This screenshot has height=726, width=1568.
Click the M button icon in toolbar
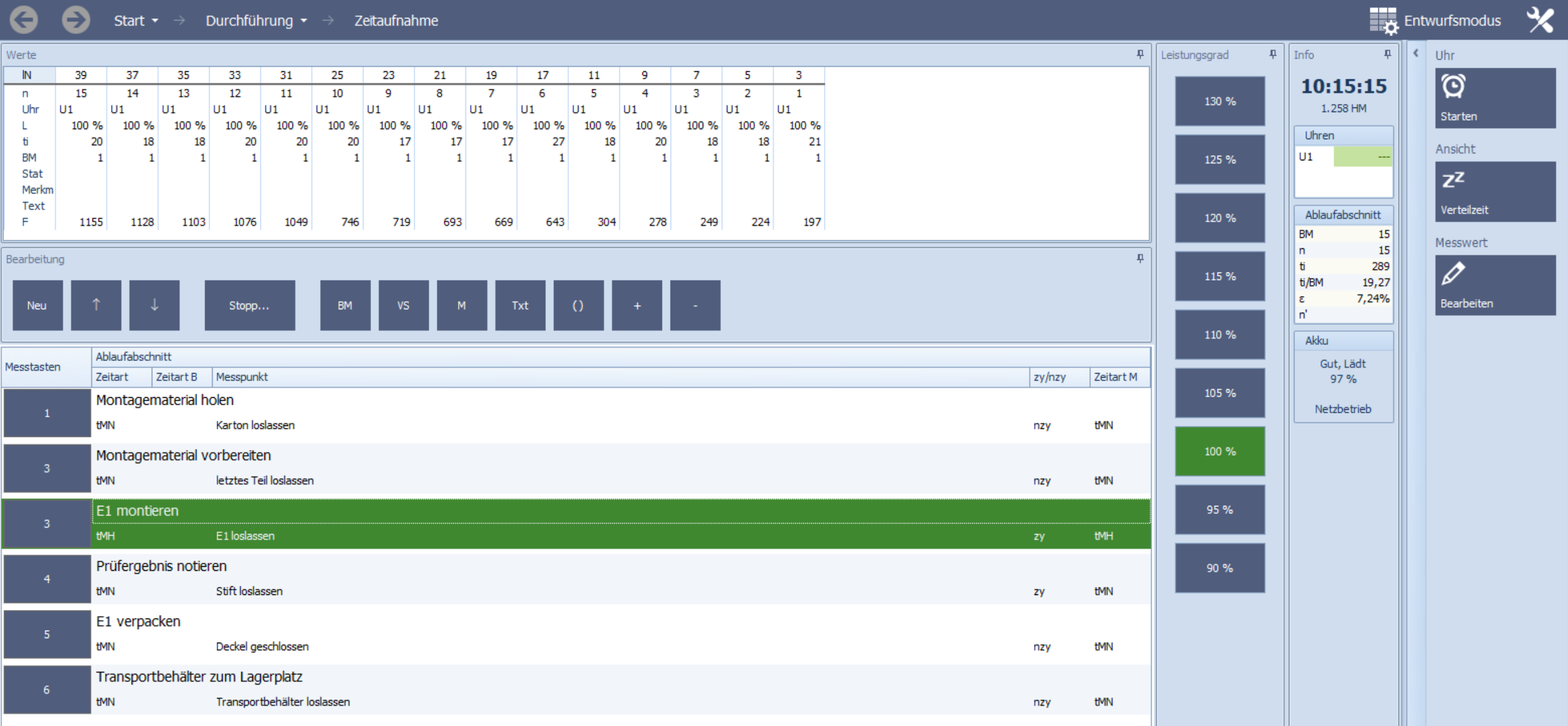point(461,304)
